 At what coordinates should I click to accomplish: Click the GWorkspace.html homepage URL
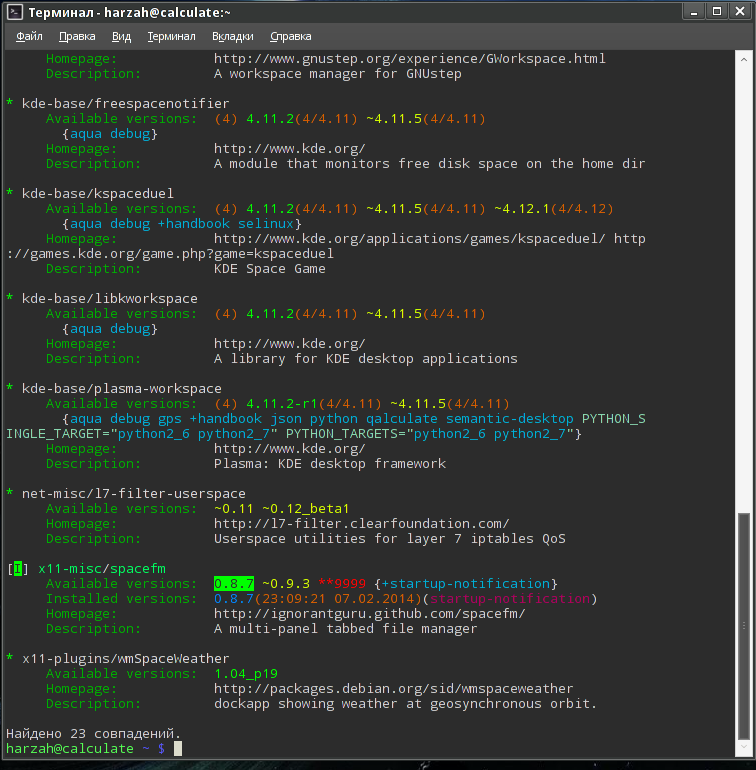410,59
